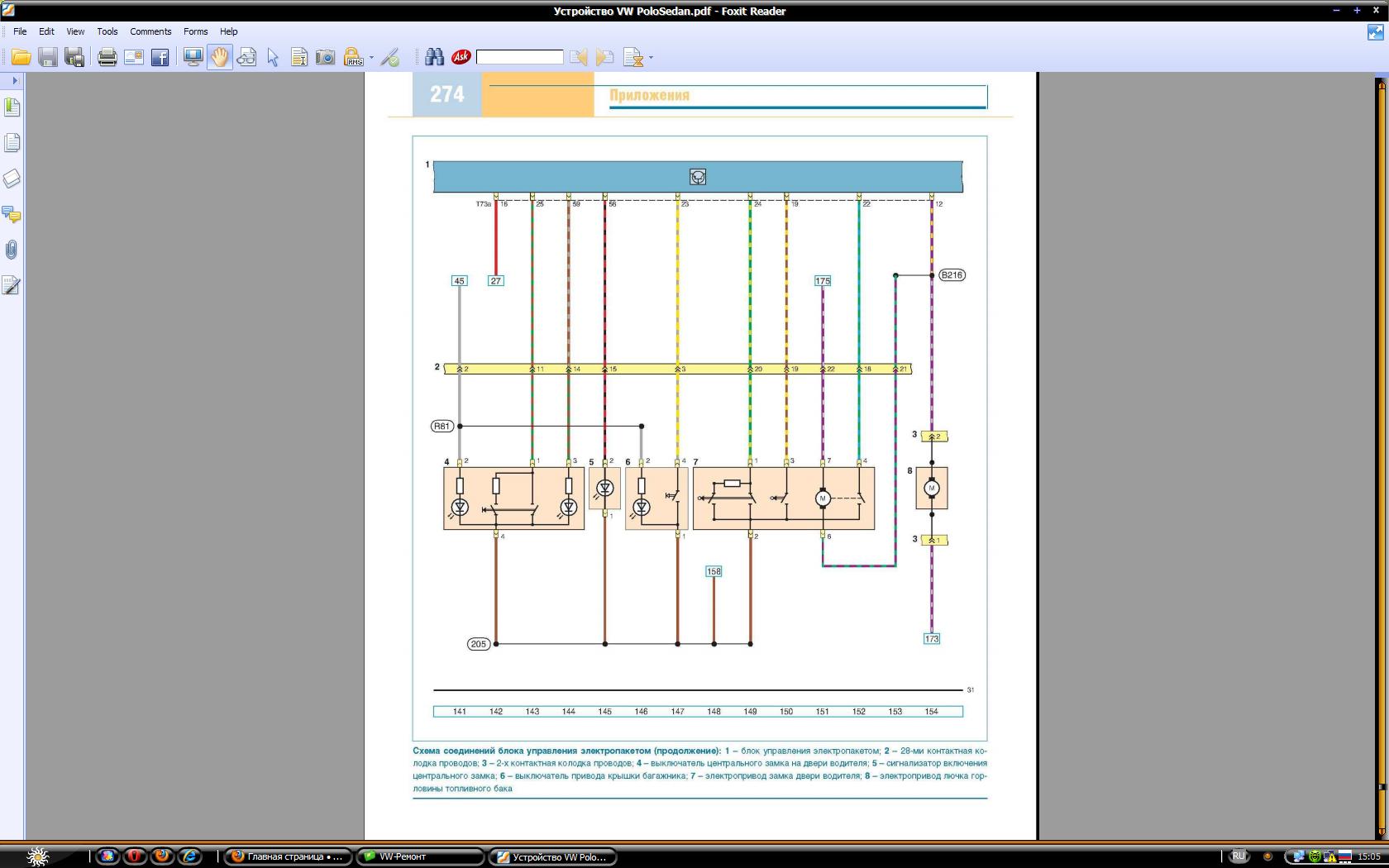The height and width of the screenshot is (868, 1389).
Task: Activate the Hand tool
Action: (219, 57)
